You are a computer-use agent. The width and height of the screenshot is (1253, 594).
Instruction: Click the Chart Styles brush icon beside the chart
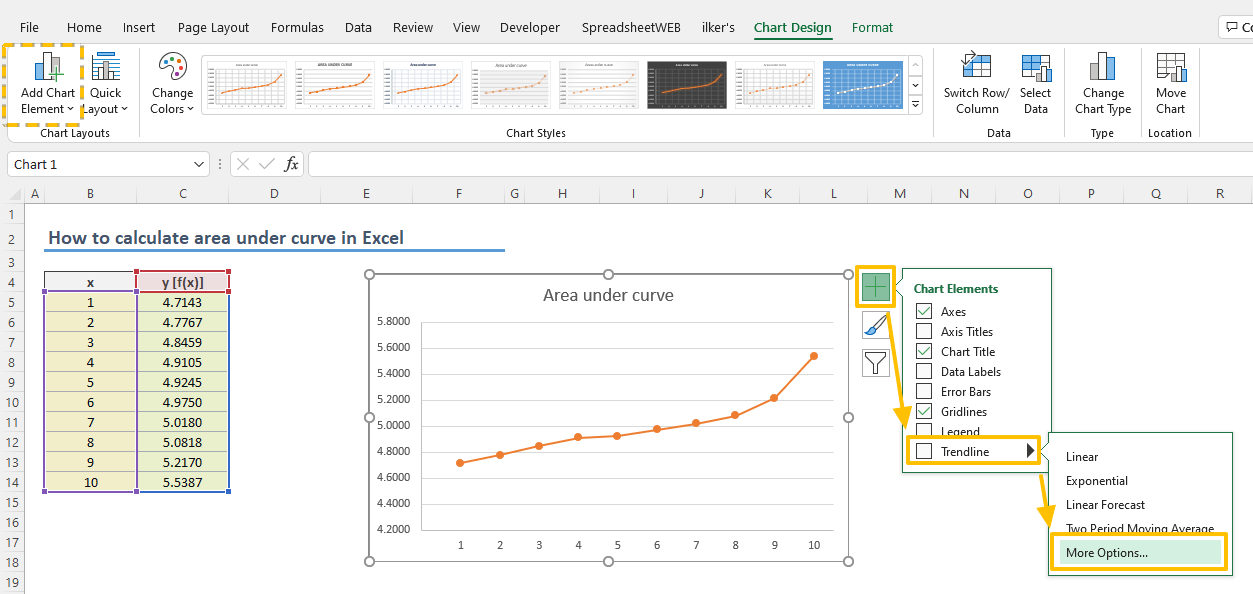[875, 324]
